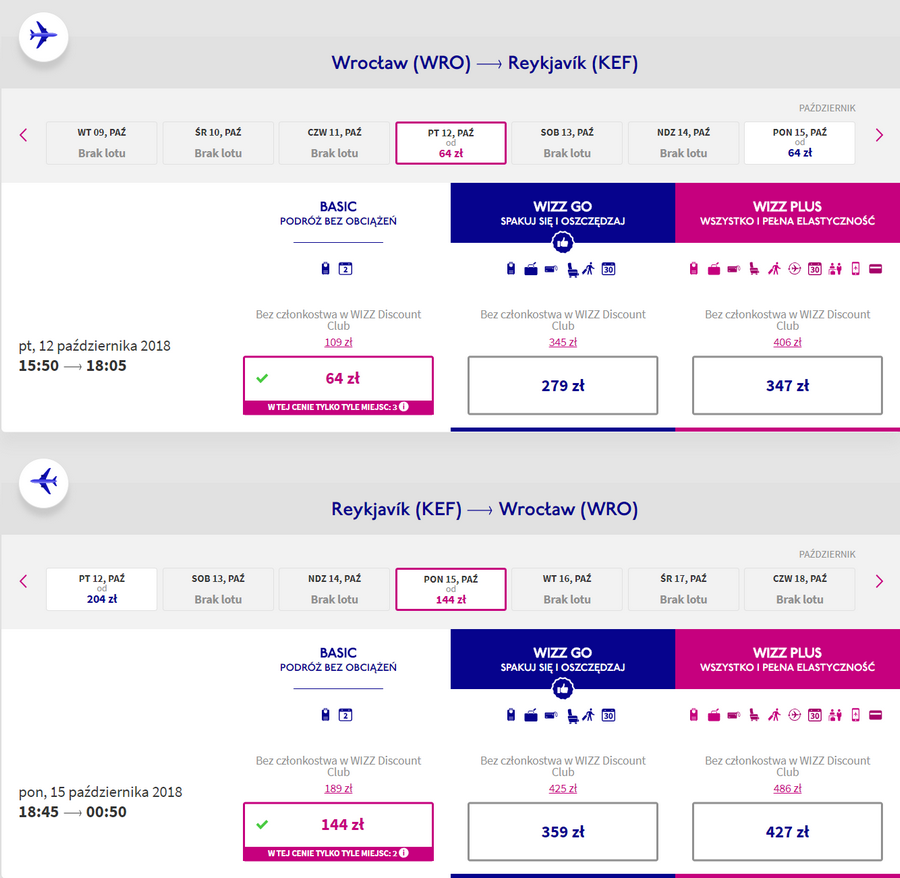The height and width of the screenshot is (878, 900).
Task: Click calendar 30 icon in outbound WIZZ GO
Action: coord(608,269)
